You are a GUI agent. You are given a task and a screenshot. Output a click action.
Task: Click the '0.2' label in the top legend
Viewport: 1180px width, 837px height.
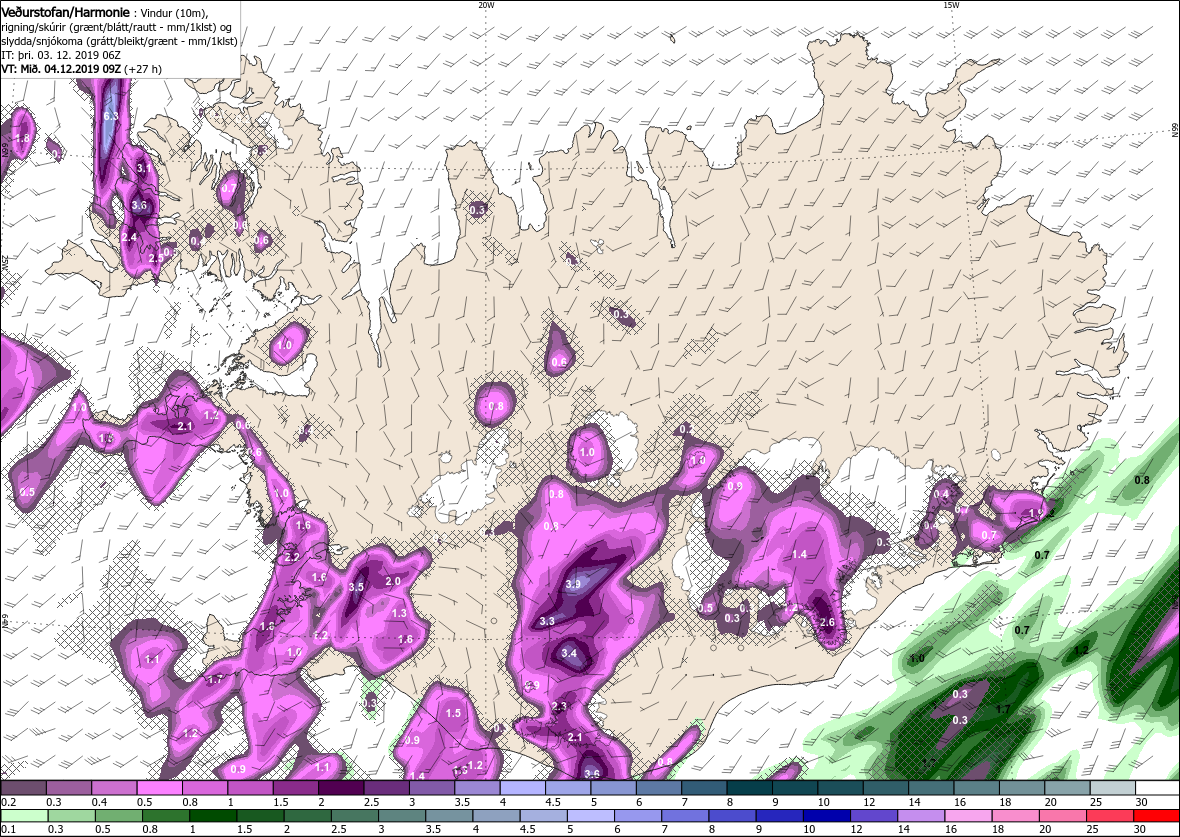tap(9, 802)
